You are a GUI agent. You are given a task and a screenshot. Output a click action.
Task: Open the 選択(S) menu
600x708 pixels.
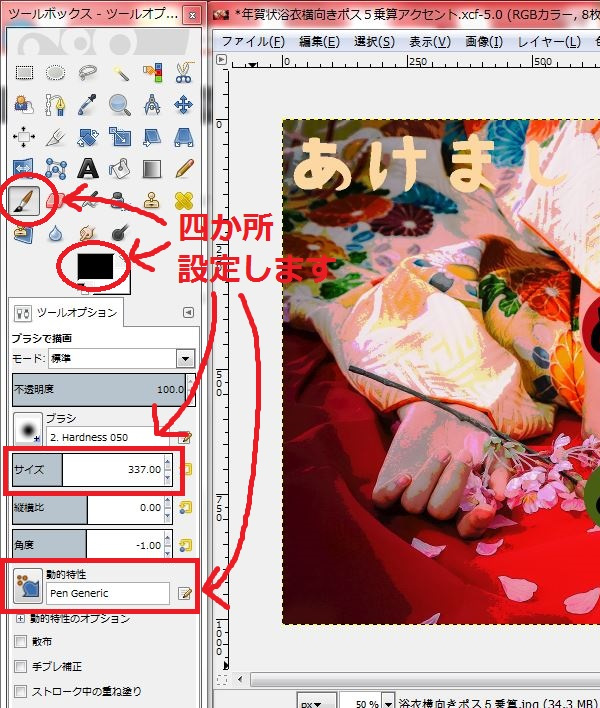[374, 42]
